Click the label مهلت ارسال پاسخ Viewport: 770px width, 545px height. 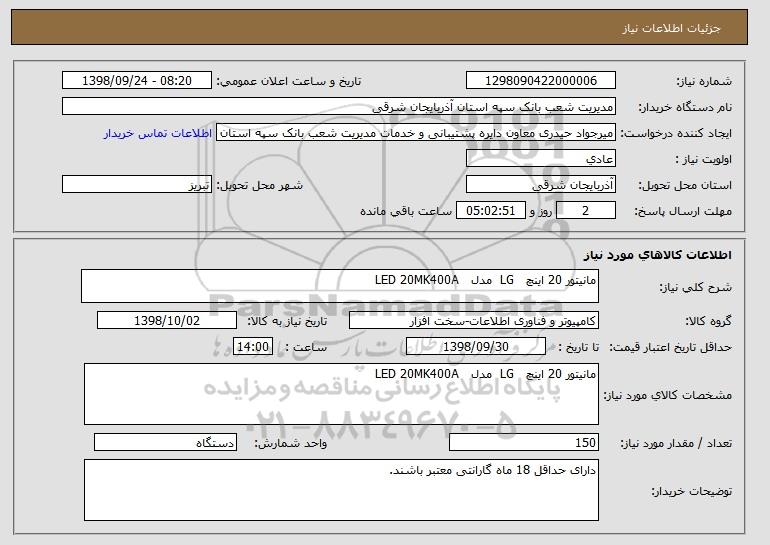tap(683, 211)
